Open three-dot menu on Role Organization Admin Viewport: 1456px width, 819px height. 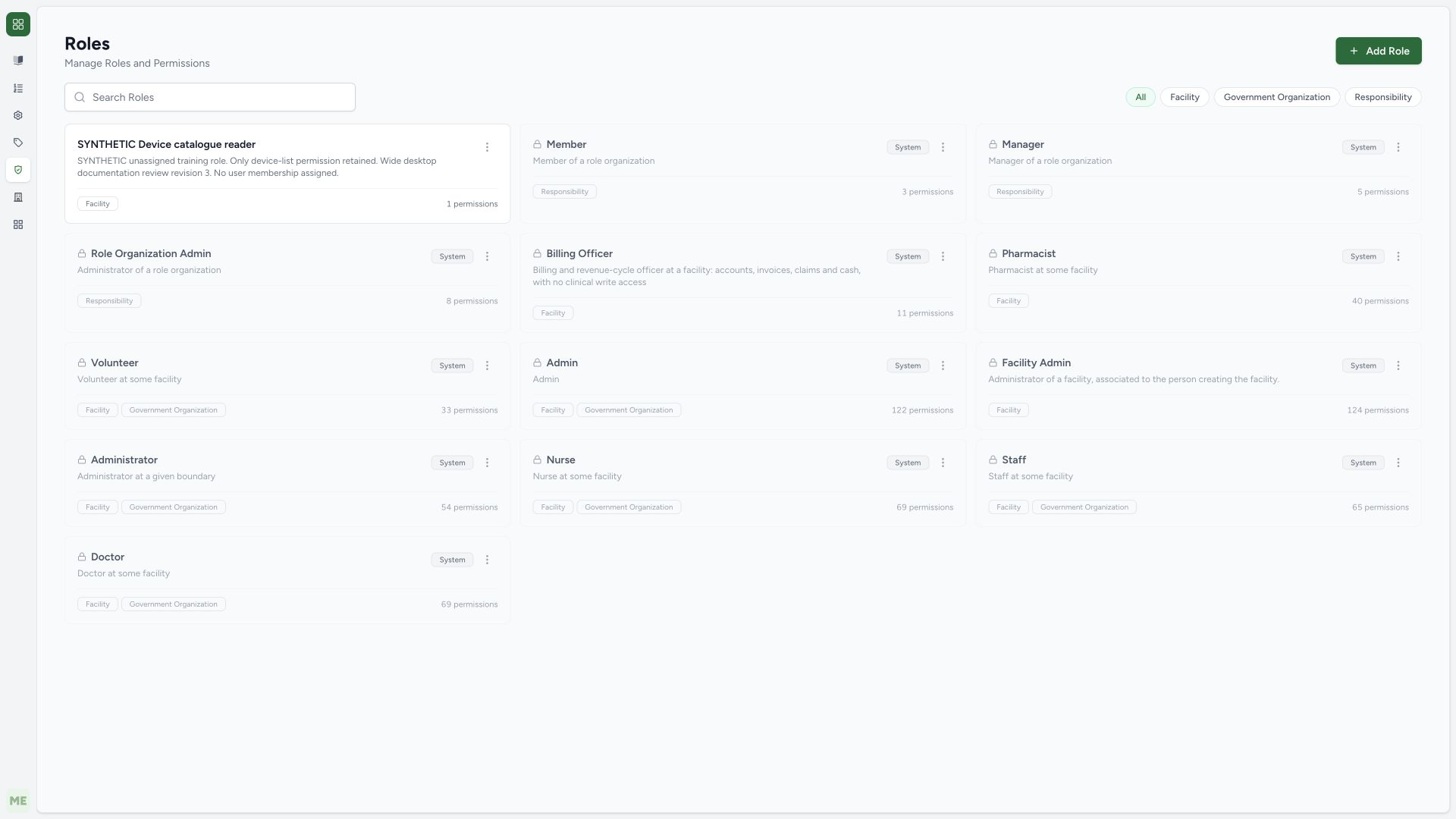[x=487, y=256]
